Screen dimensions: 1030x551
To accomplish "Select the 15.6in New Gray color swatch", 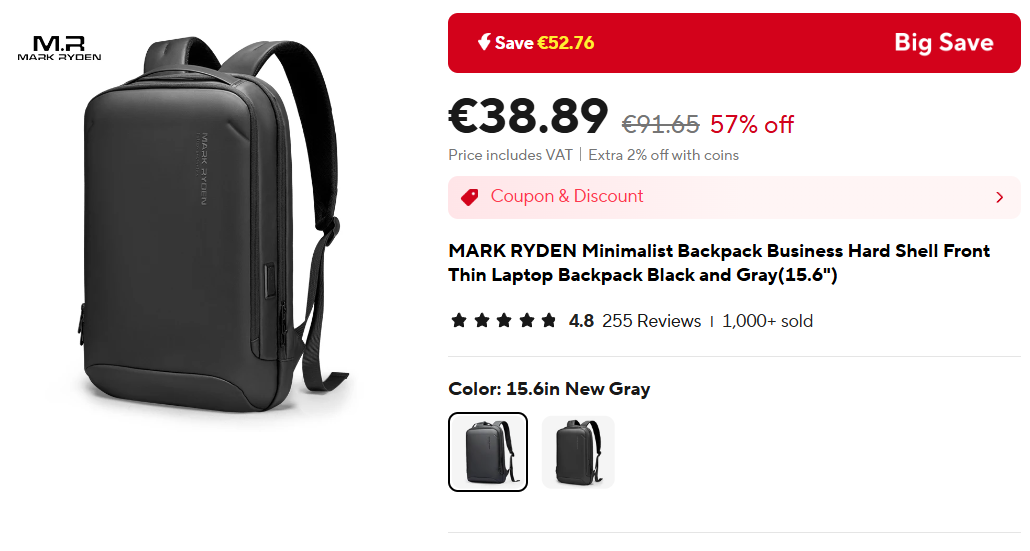I will point(487,452).
